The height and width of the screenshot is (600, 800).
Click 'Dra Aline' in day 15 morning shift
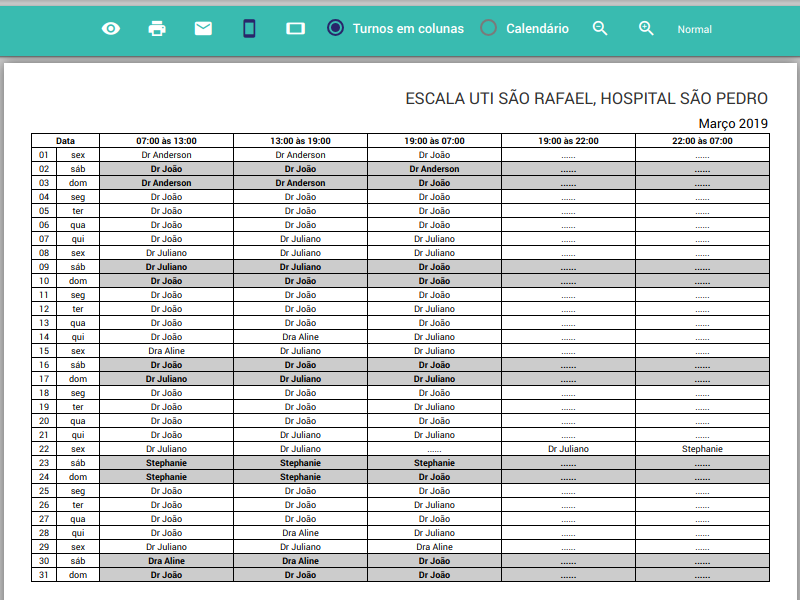tap(166, 351)
